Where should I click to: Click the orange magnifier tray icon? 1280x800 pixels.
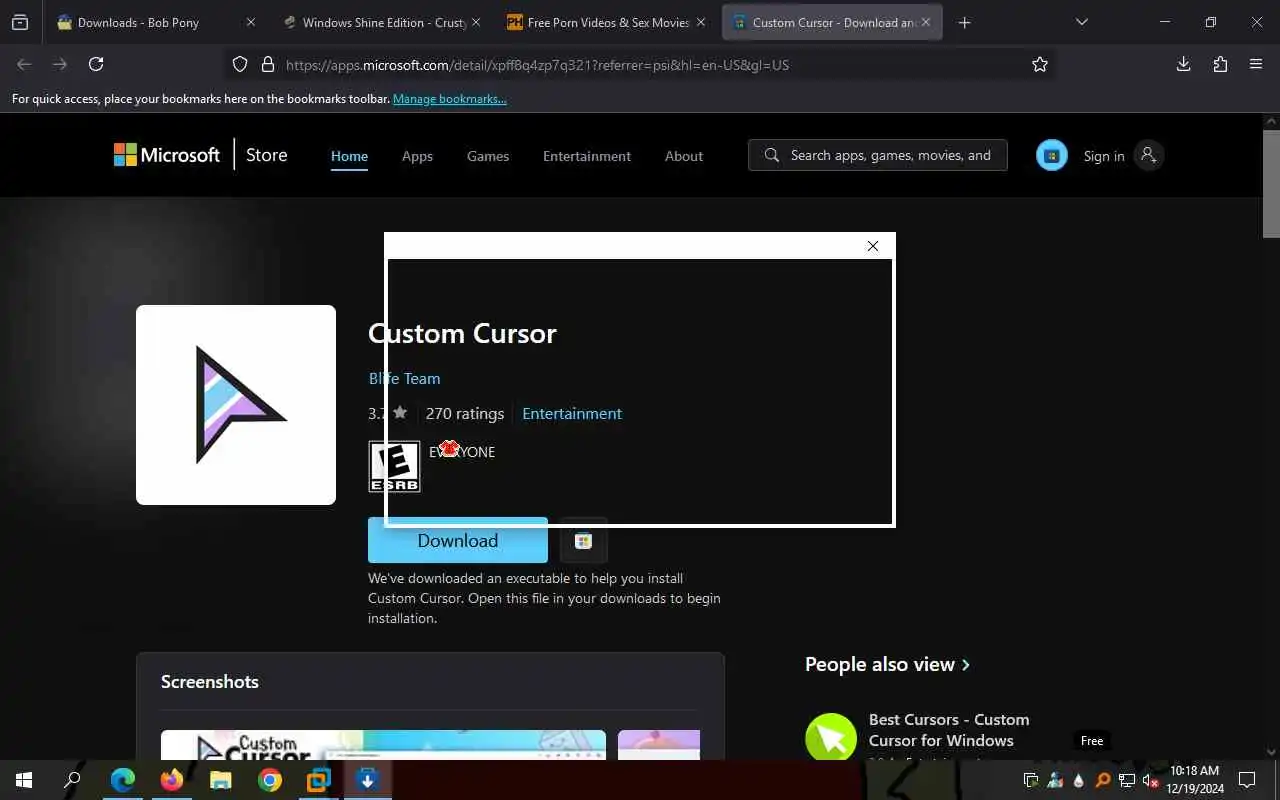click(x=1103, y=780)
